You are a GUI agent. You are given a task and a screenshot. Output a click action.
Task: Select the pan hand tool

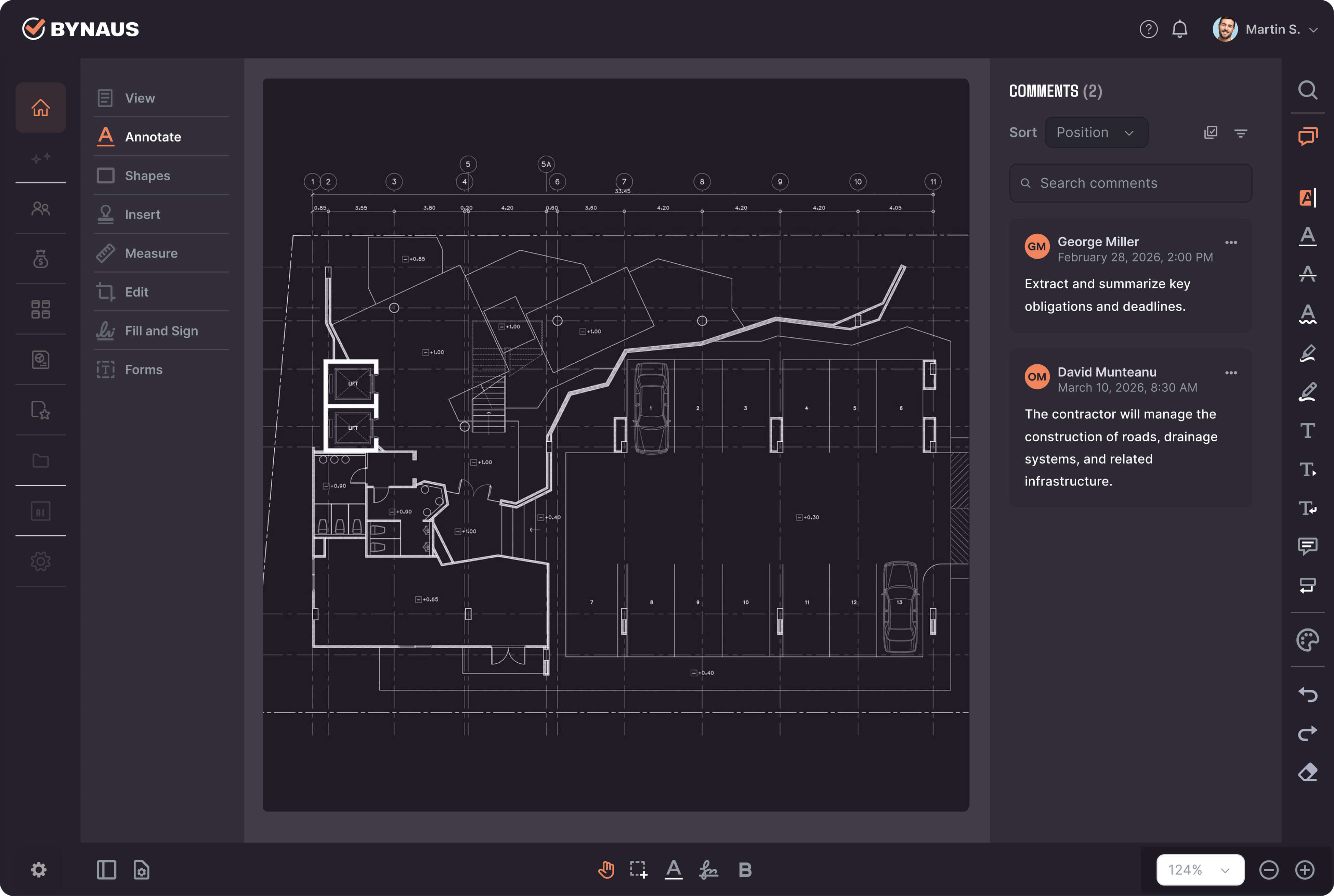(x=605, y=870)
